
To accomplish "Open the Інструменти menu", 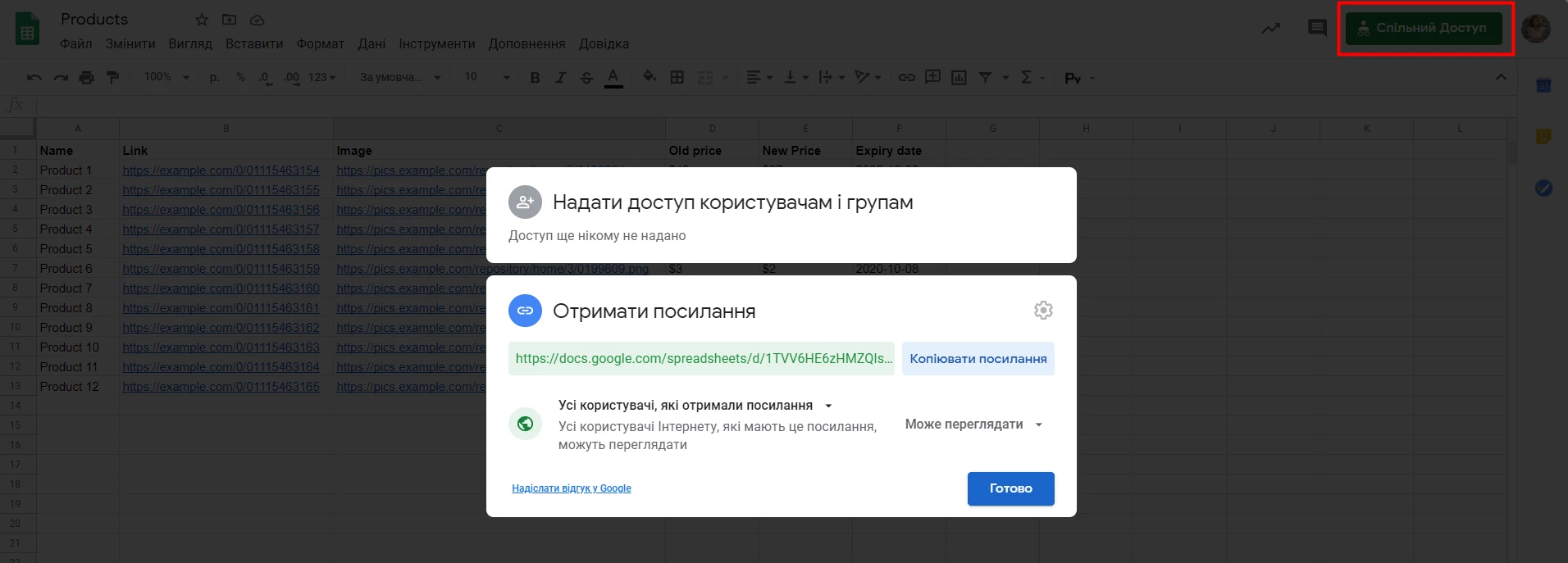I will (x=437, y=43).
